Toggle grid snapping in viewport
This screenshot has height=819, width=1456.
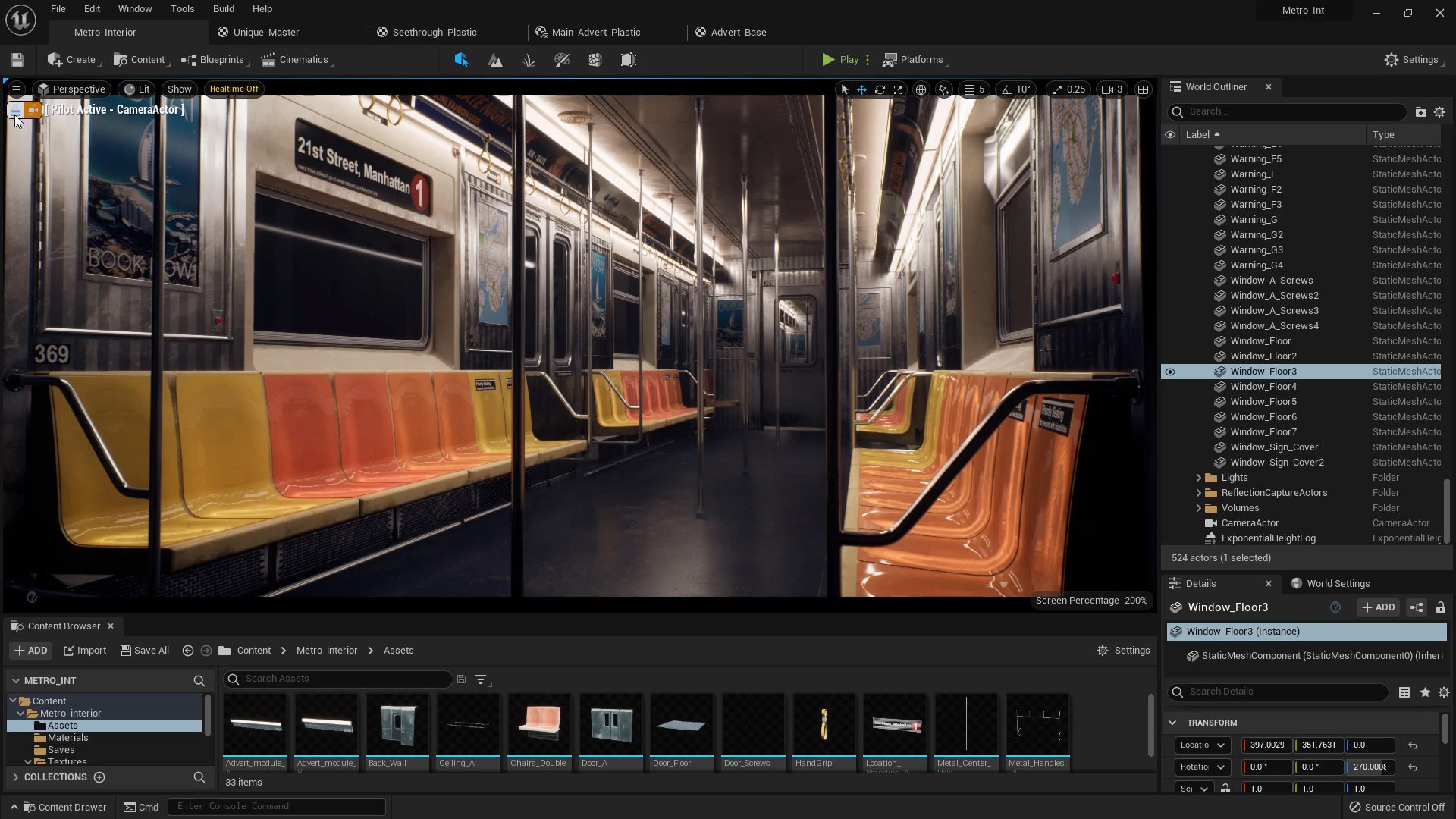pos(969,89)
